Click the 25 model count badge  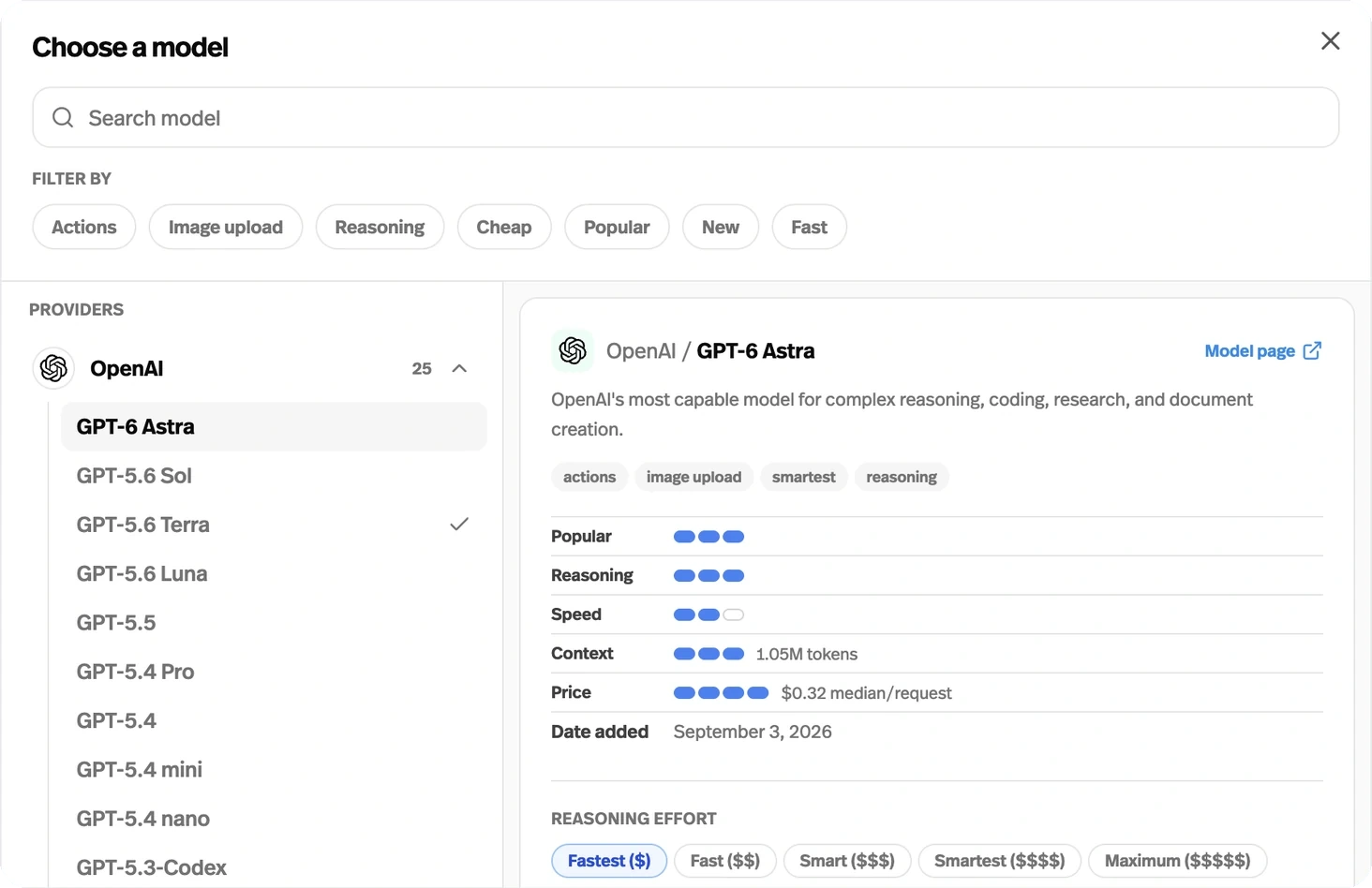tap(422, 368)
